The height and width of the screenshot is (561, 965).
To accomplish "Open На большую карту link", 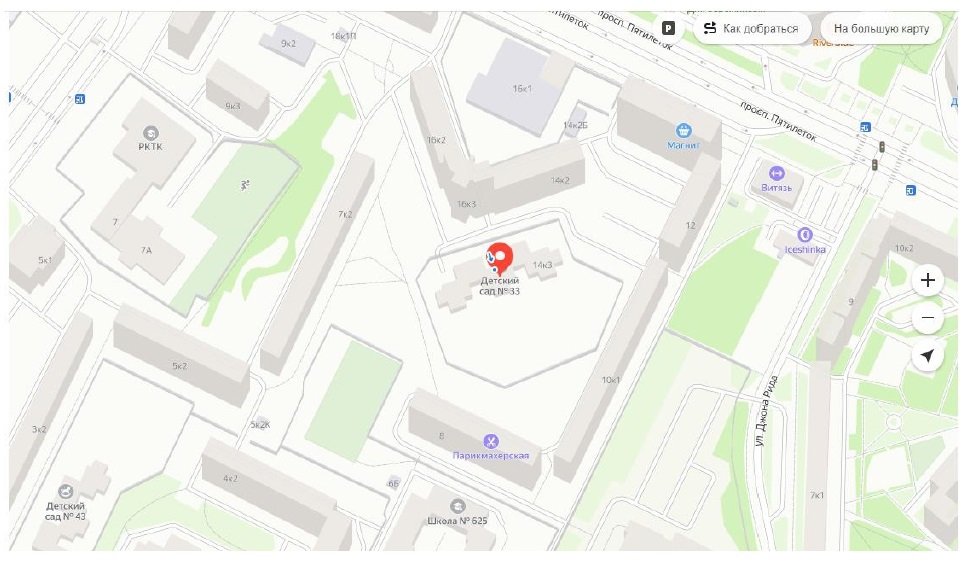I will (881, 28).
